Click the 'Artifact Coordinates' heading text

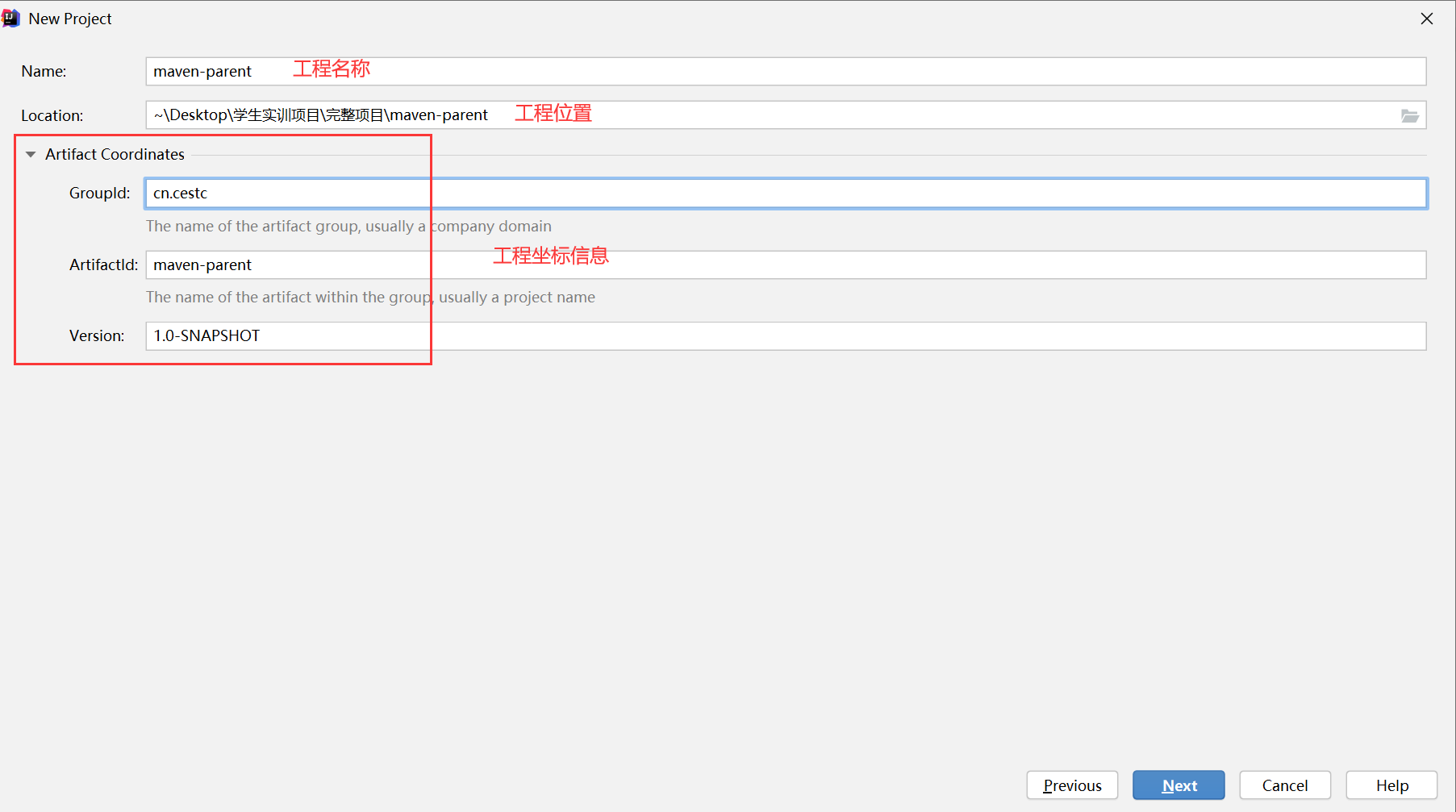(115, 154)
